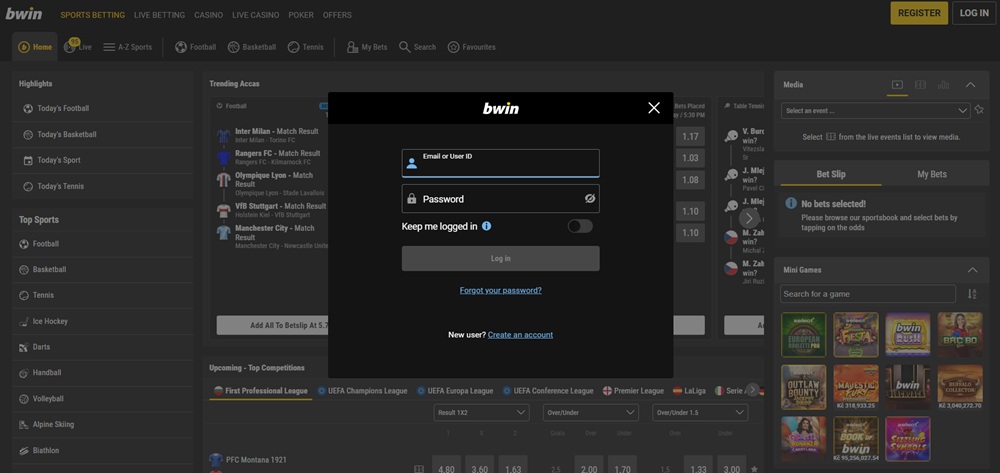
Task: Open the Select an event dropdown
Action: coord(876,111)
